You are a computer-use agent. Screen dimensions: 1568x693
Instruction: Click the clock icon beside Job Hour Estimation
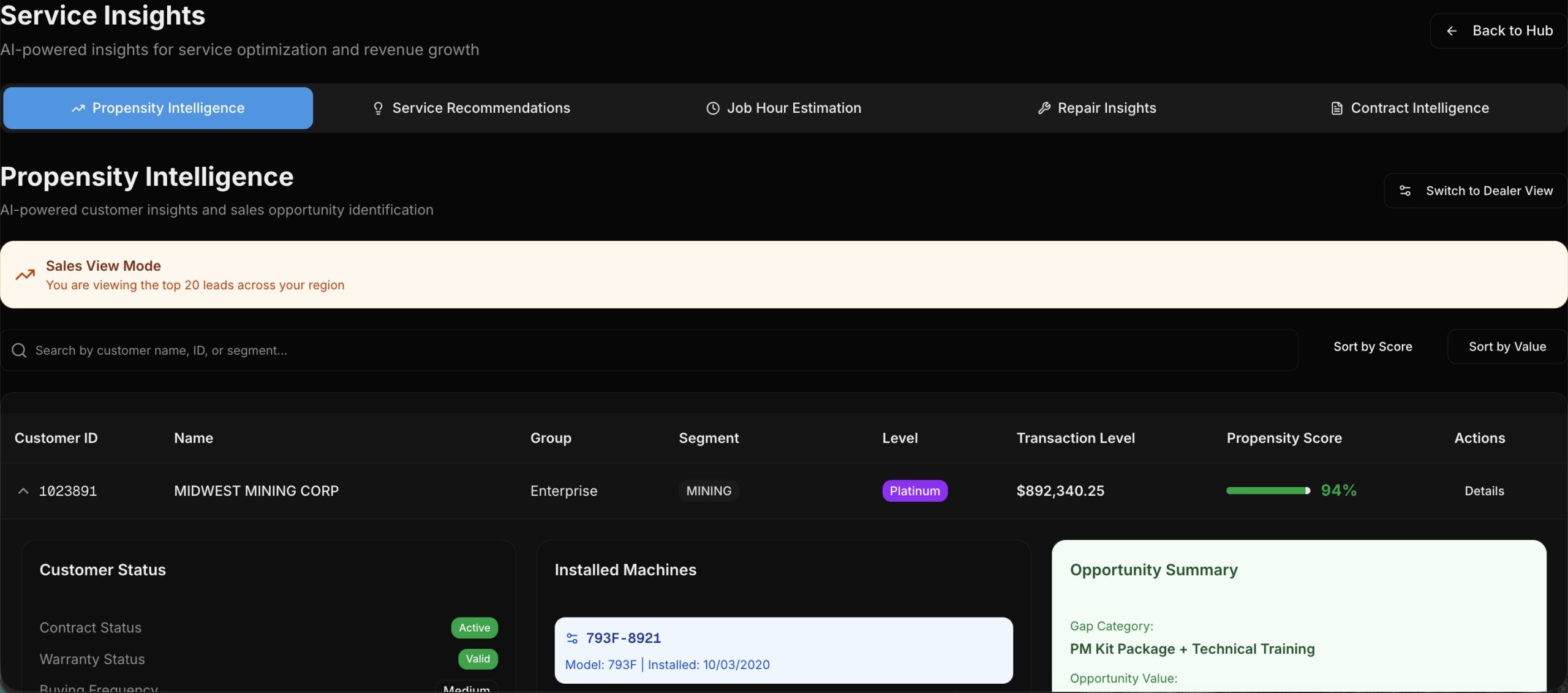click(x=712, y=108)
